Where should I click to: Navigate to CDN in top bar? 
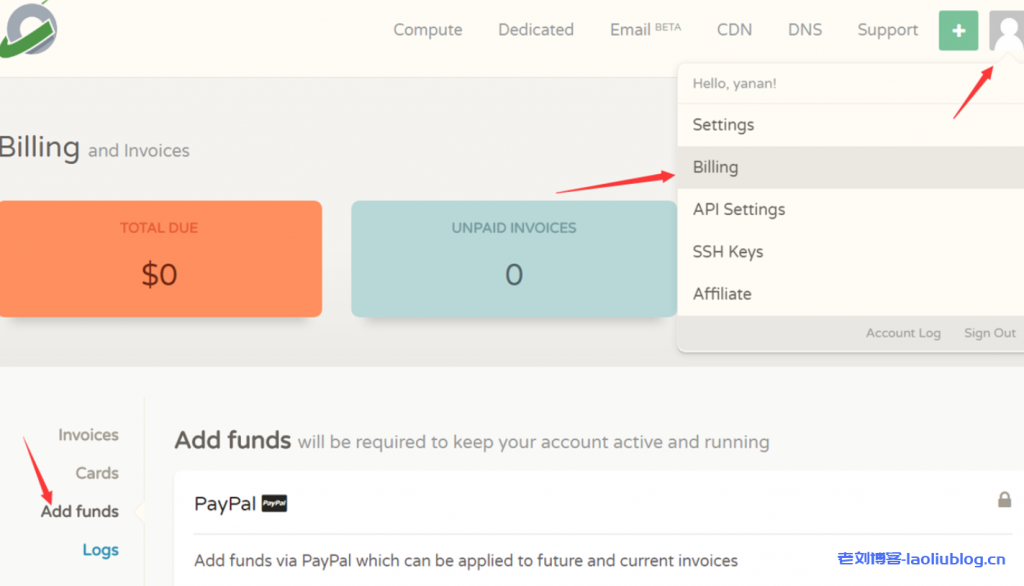click(x=734, y=30)
